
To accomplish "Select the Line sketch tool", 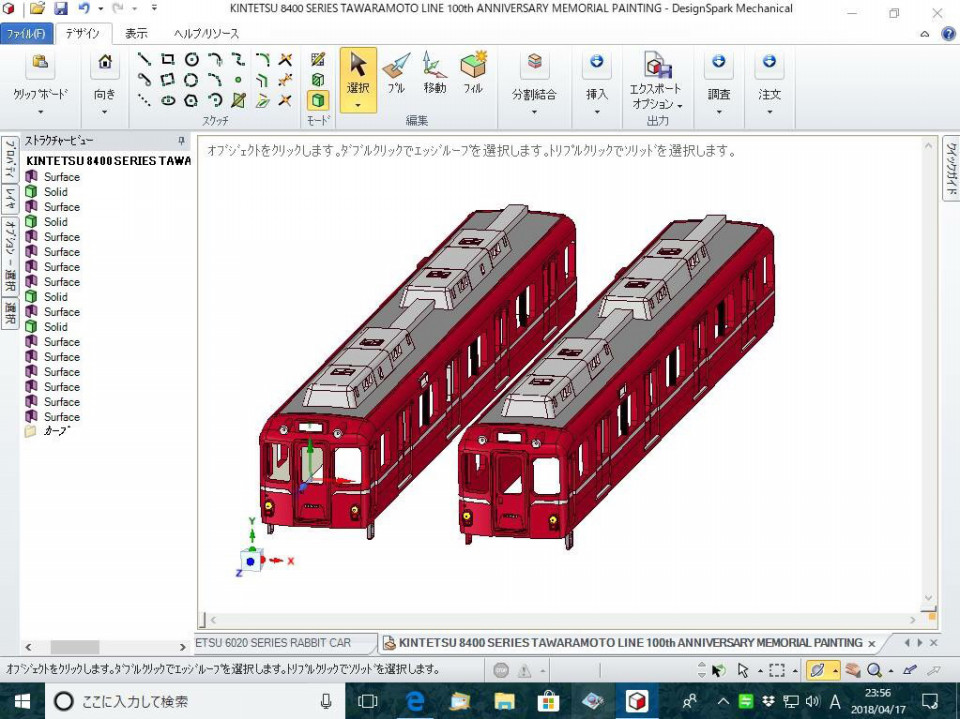I will 144,59.
